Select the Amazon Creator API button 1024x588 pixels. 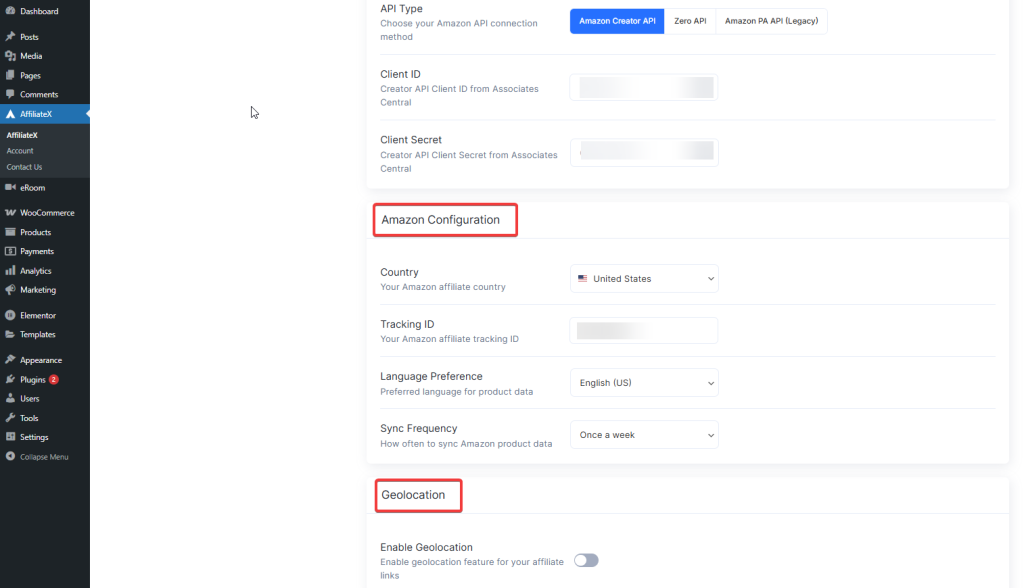(x=616, y=20)
